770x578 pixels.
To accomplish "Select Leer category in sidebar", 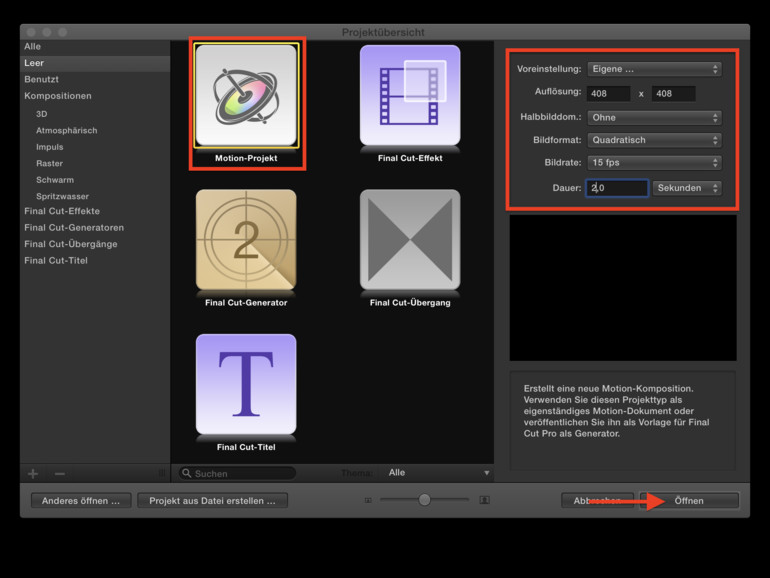I will tap(95, 63).
